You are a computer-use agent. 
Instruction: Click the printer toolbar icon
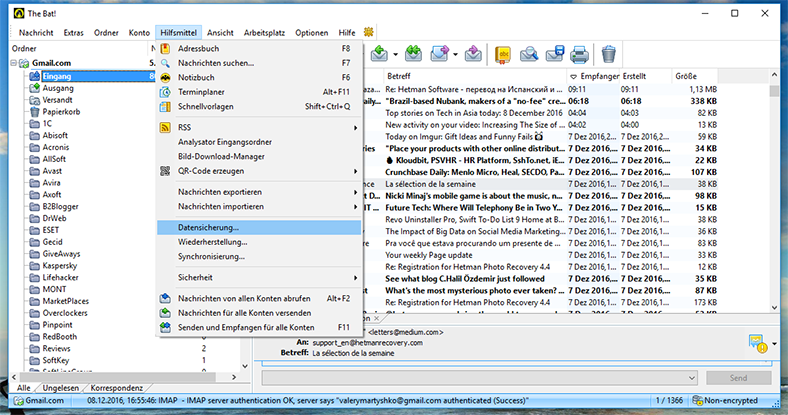pyautogui.click(x=579, y=54)
